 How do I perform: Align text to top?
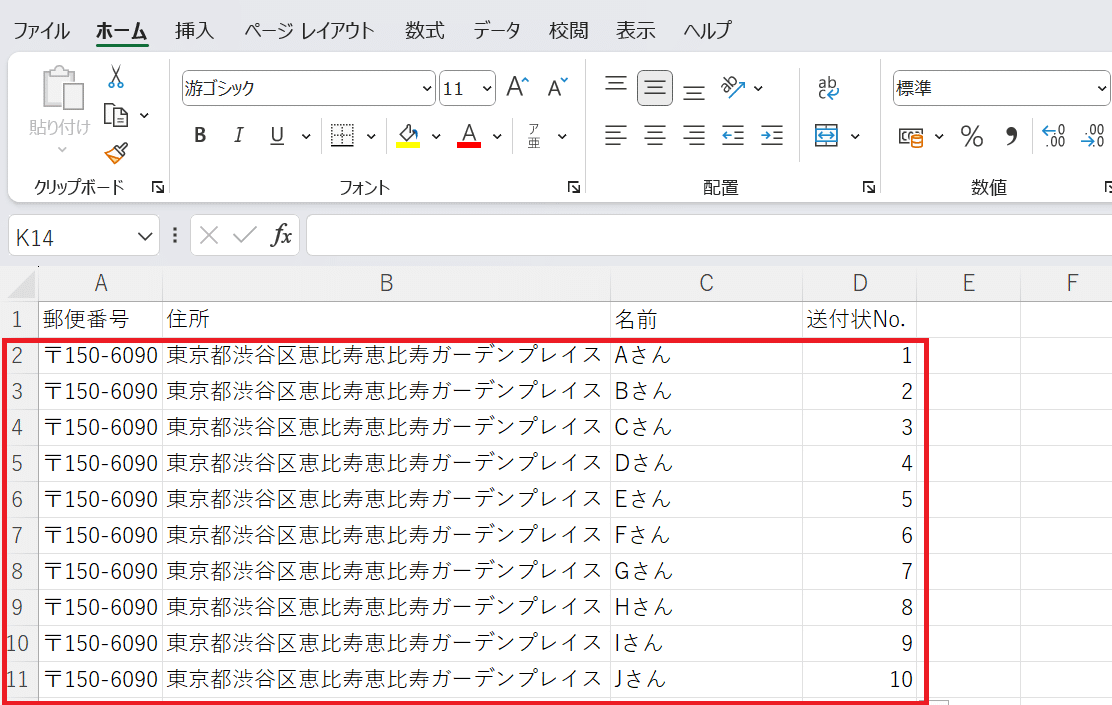[x=616, y=84]
